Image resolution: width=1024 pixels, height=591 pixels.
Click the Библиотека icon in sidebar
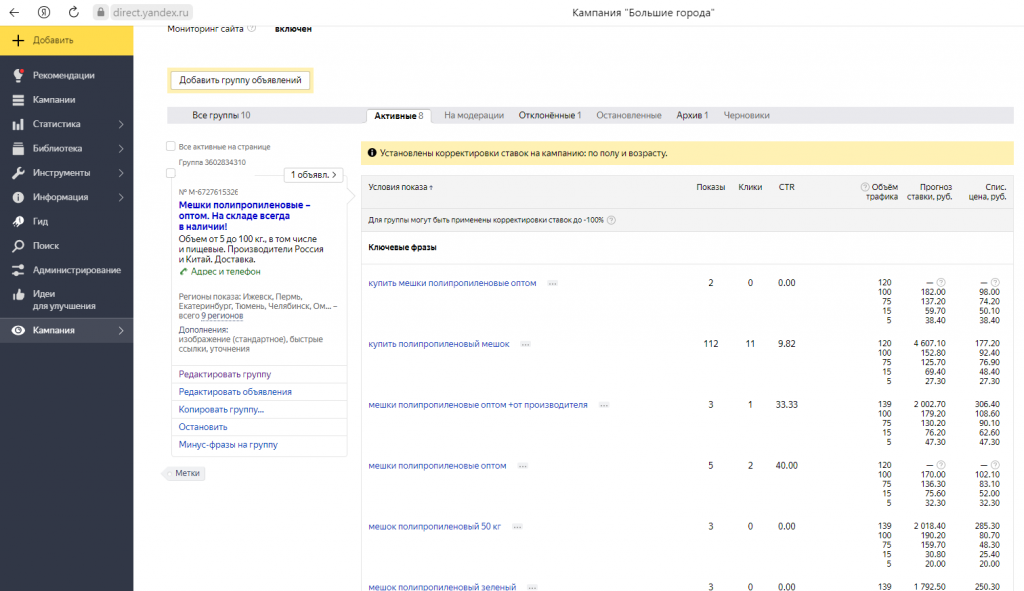18,148
